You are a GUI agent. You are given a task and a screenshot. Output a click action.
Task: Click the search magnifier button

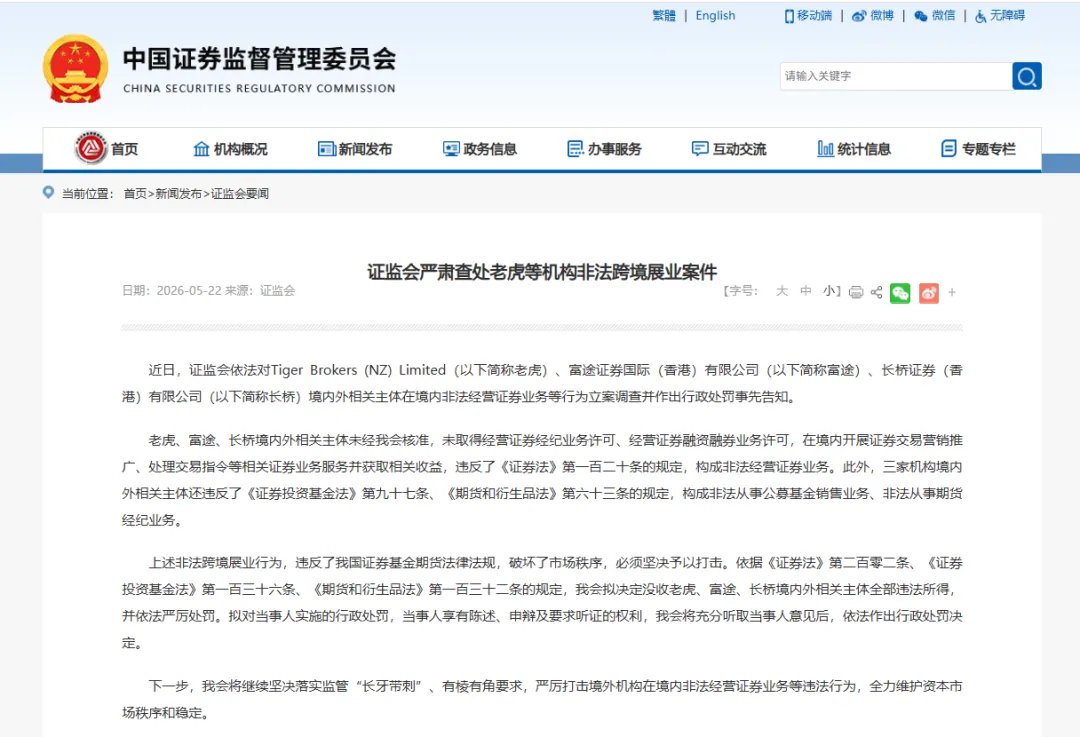click(1026, 76)
